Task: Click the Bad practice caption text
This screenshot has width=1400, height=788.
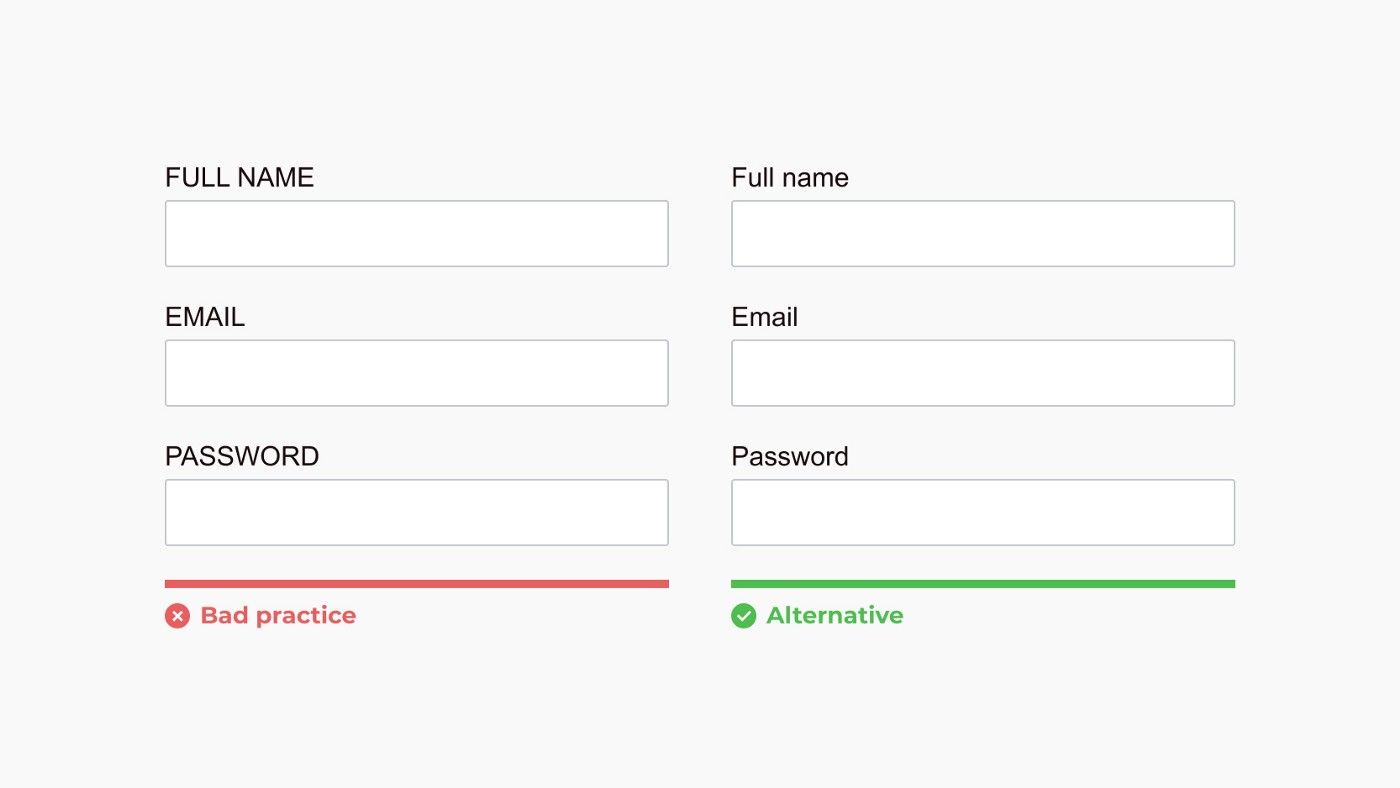Action: coord(278,616)
